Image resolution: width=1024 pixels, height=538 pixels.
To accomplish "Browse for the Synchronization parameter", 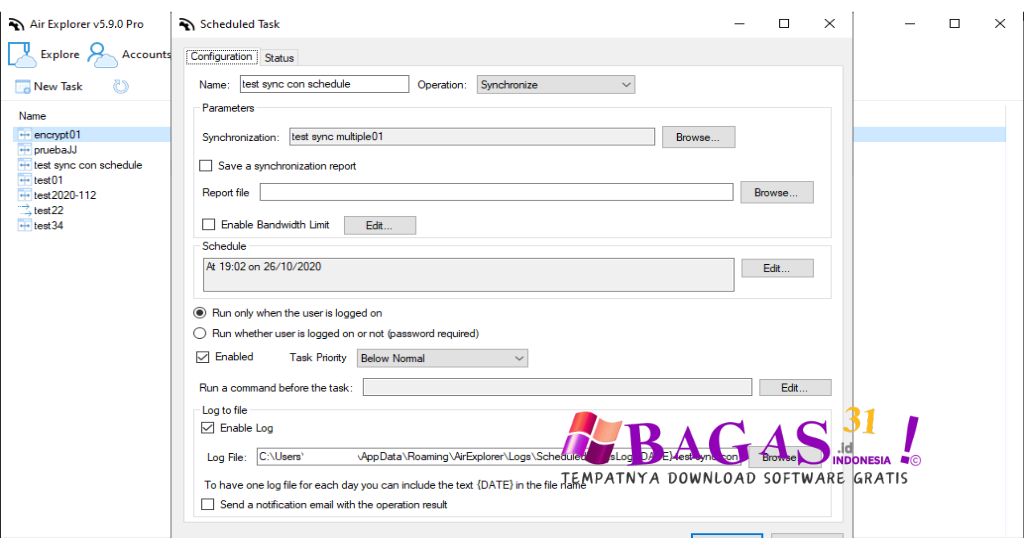I will (698, 137).
